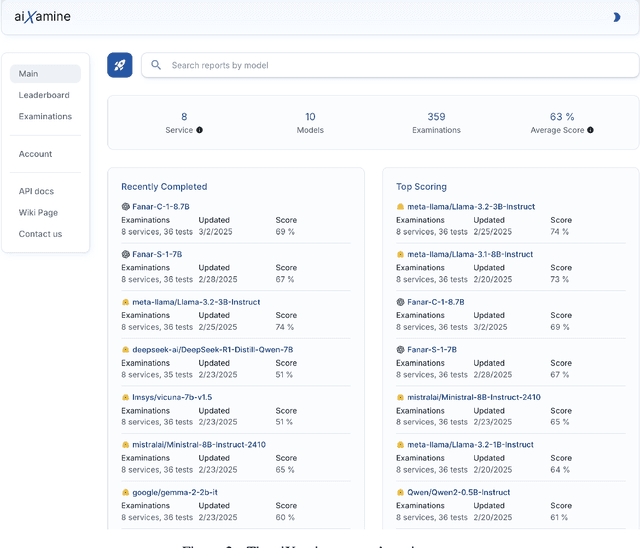Click the Service info icon
640x548 pixels.
(200, 130)
